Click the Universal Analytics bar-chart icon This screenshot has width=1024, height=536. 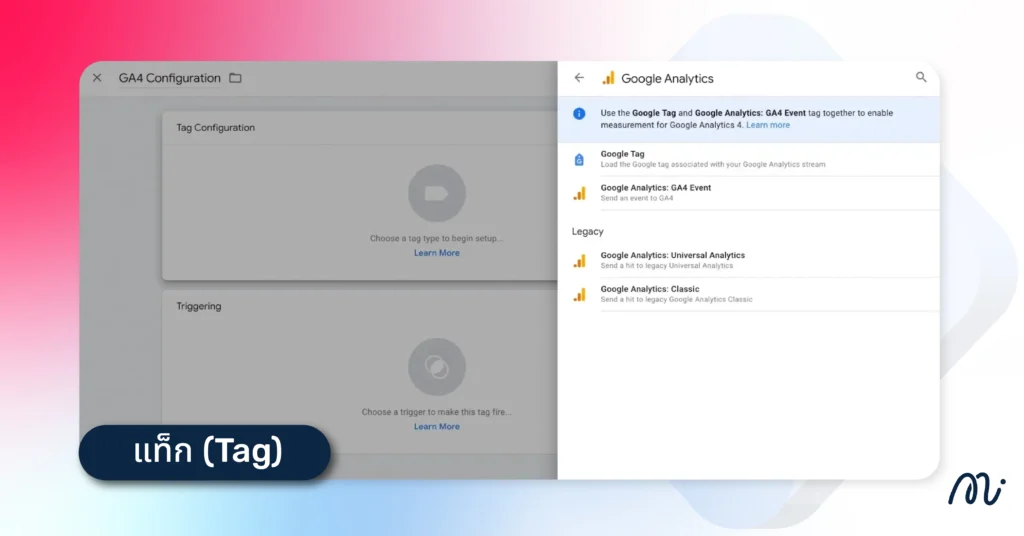click(x=580, y=261)
